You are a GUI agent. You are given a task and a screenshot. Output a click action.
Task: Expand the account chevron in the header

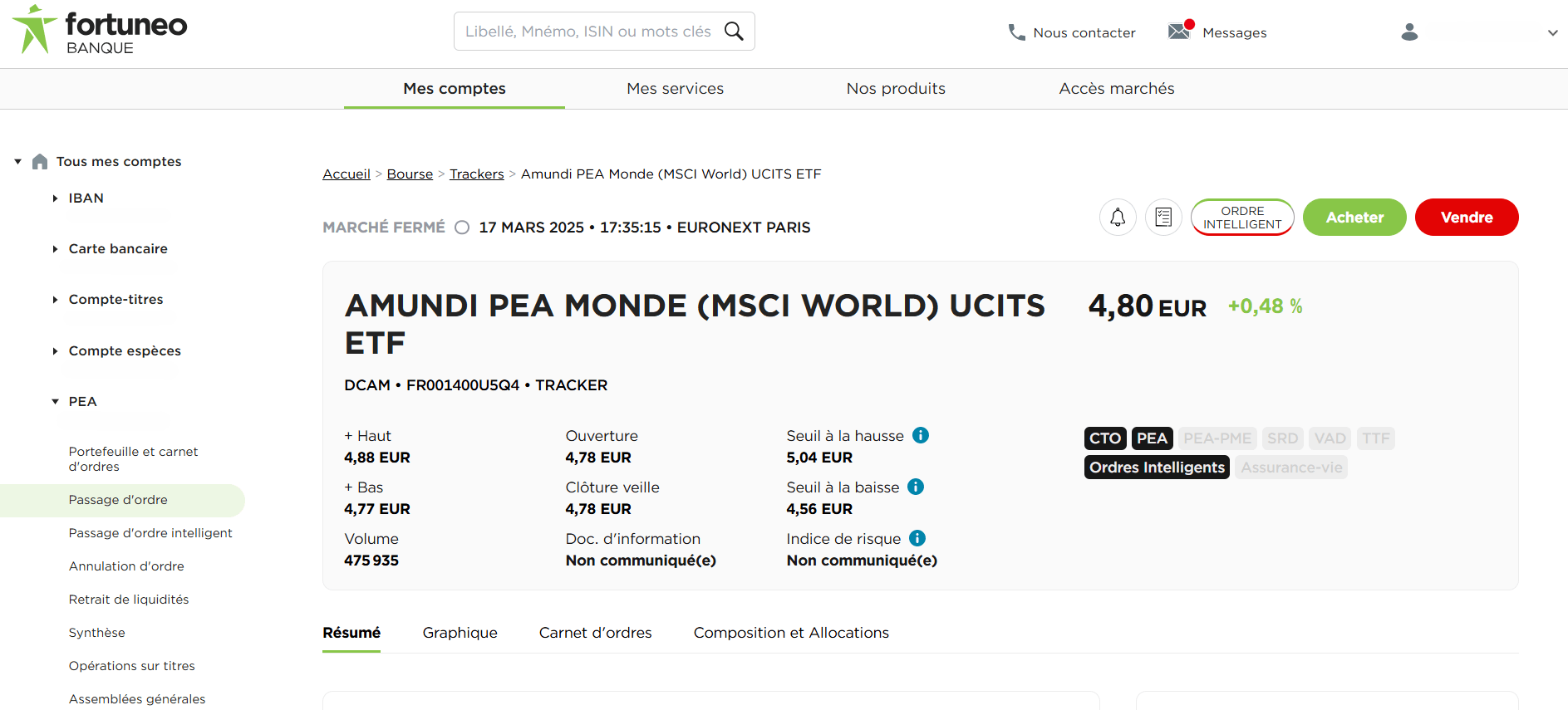(1552, 33)
